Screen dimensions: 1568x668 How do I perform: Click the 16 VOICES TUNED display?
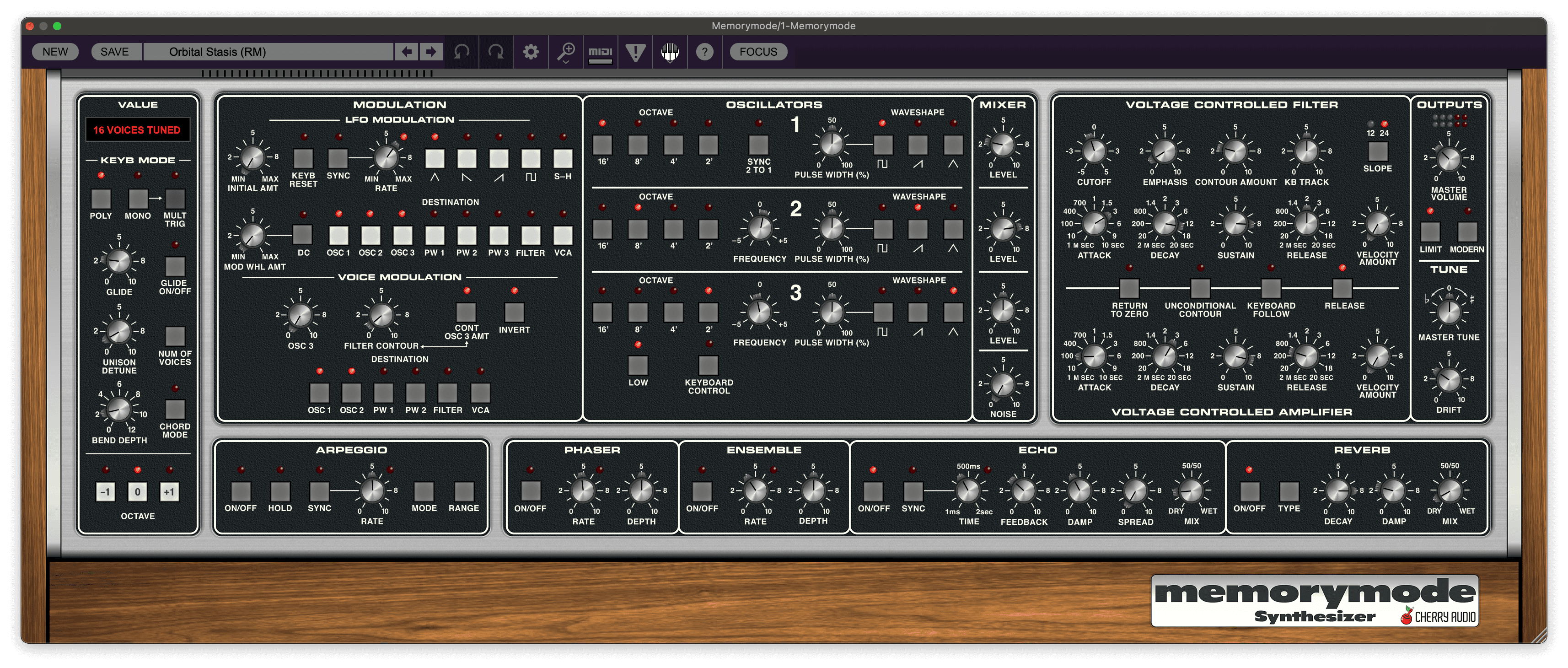point(137,129)
